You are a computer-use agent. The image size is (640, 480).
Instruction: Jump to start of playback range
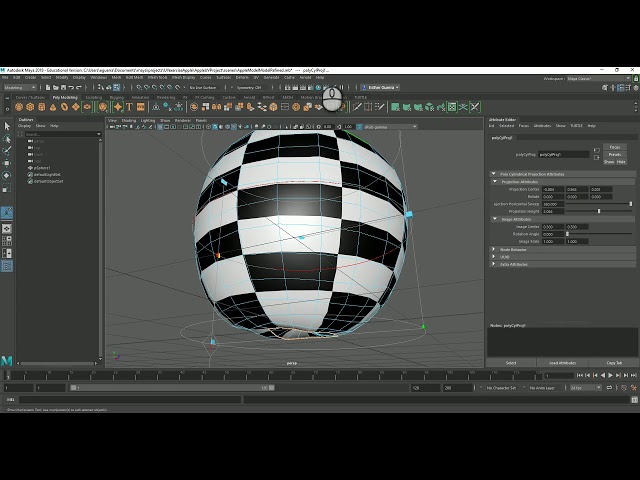coord(580,375)
